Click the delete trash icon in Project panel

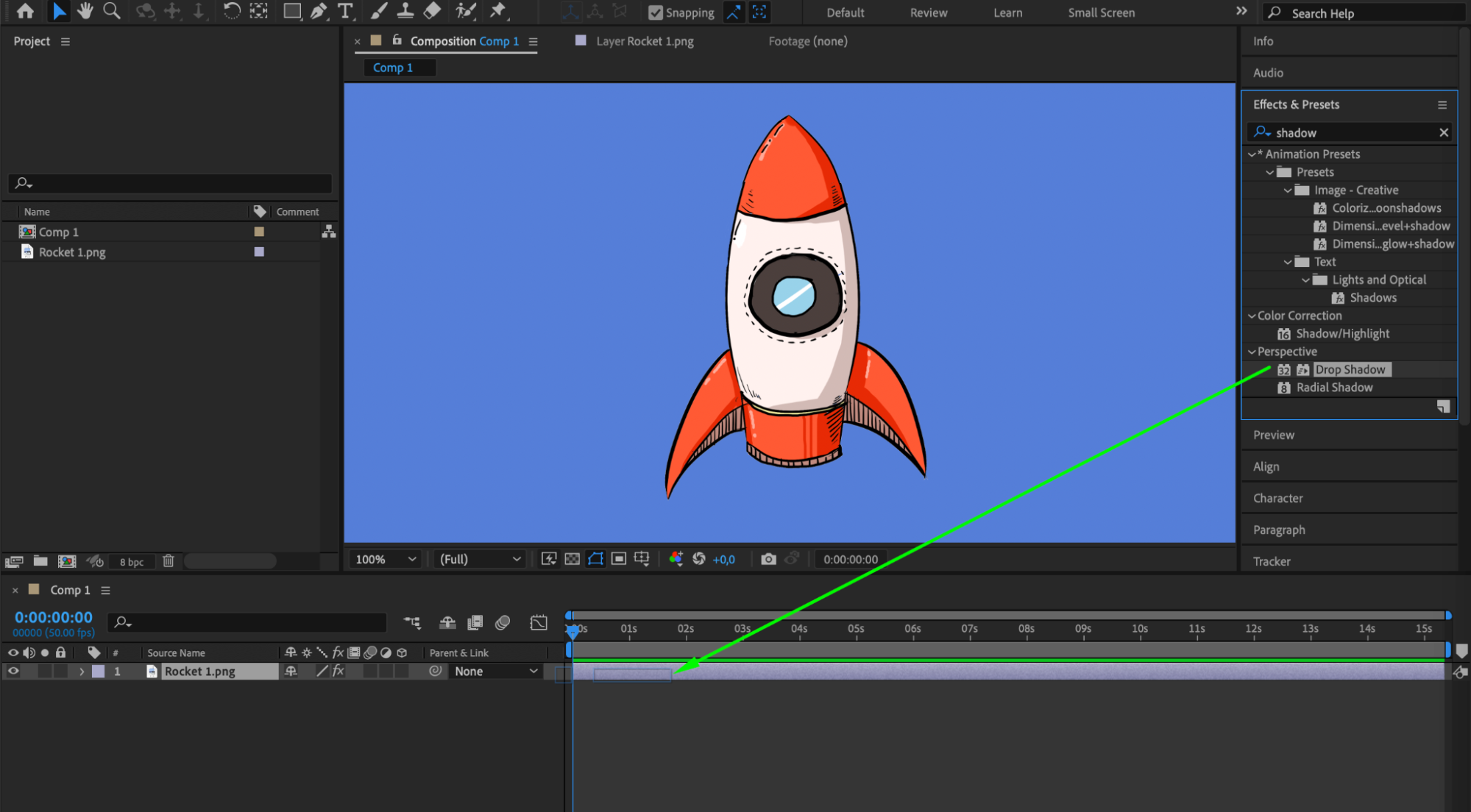coord(169,561)
